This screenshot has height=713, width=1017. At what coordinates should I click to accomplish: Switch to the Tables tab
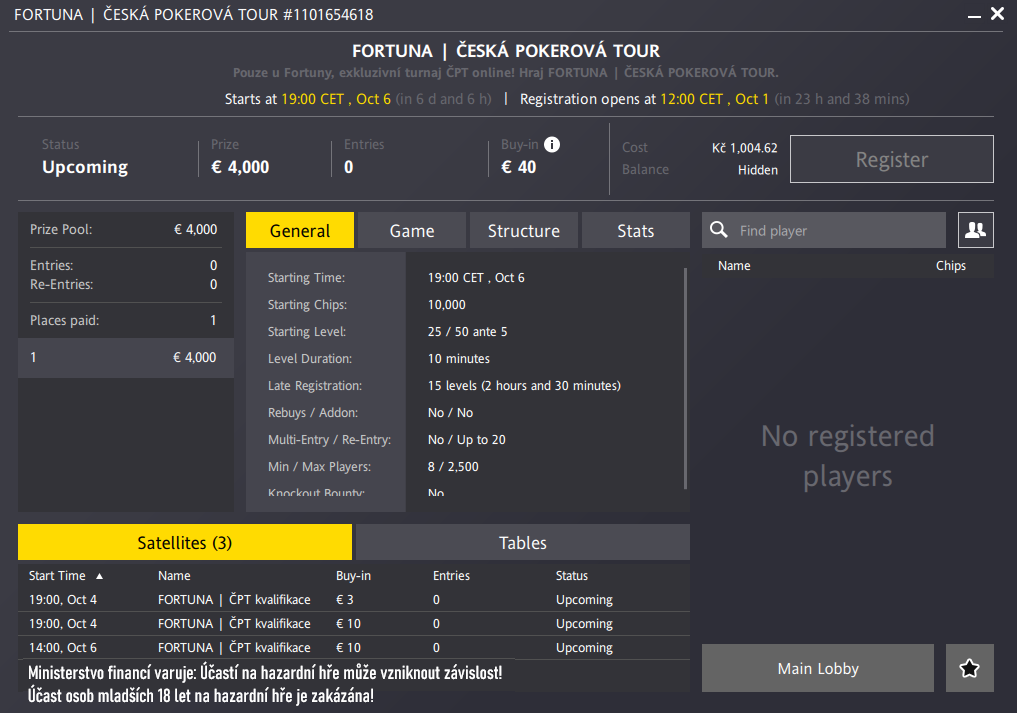tap(523, 542)
